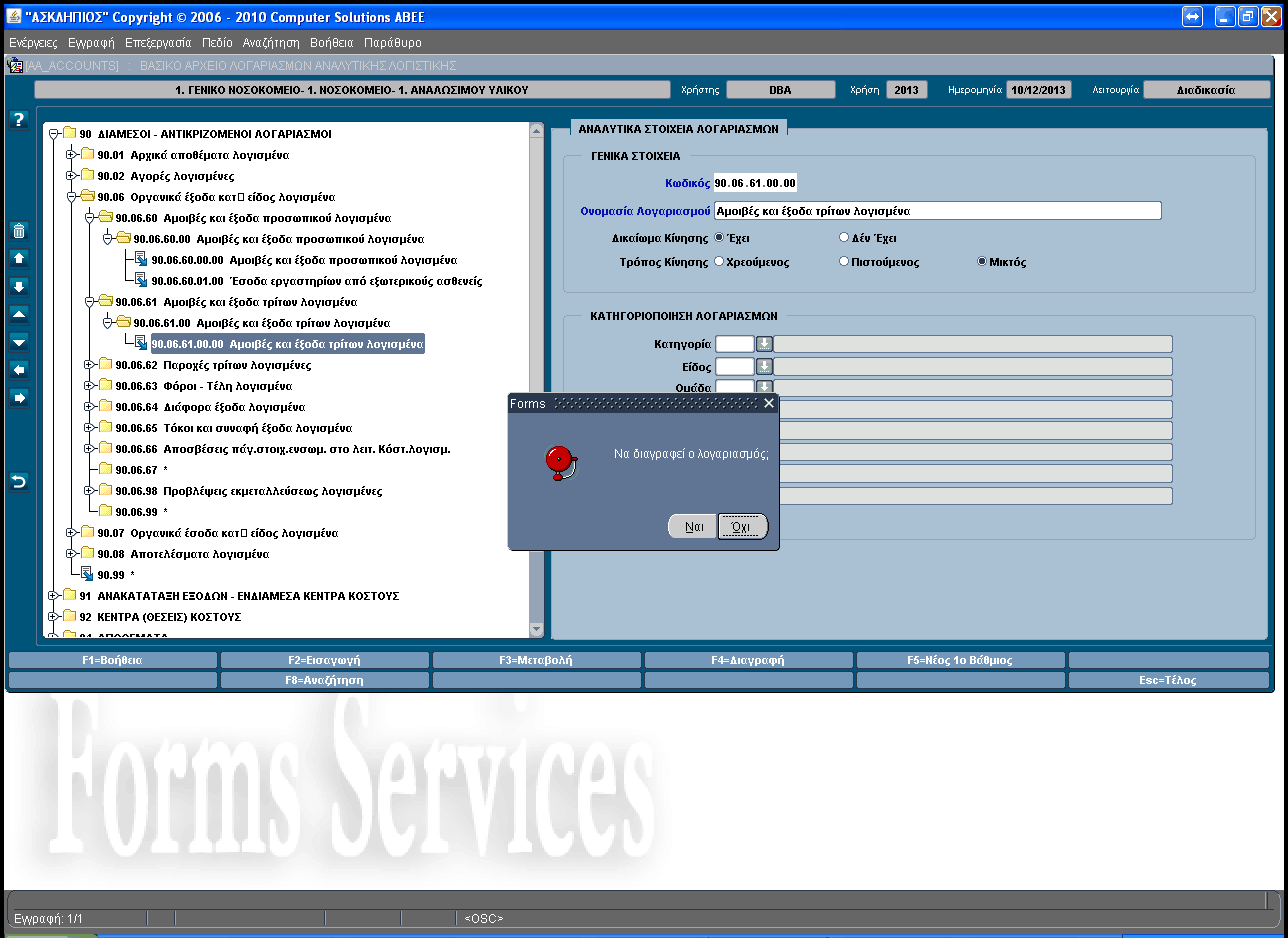Select tree row 90.06.65 Τόκοι και συναφή
Viewport: 1288px width, 938px height.
234,428
